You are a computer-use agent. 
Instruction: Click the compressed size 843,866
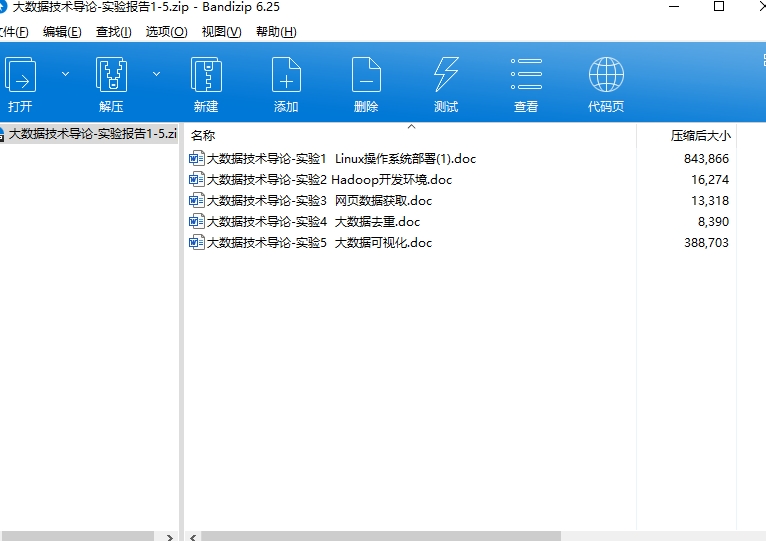706,158
